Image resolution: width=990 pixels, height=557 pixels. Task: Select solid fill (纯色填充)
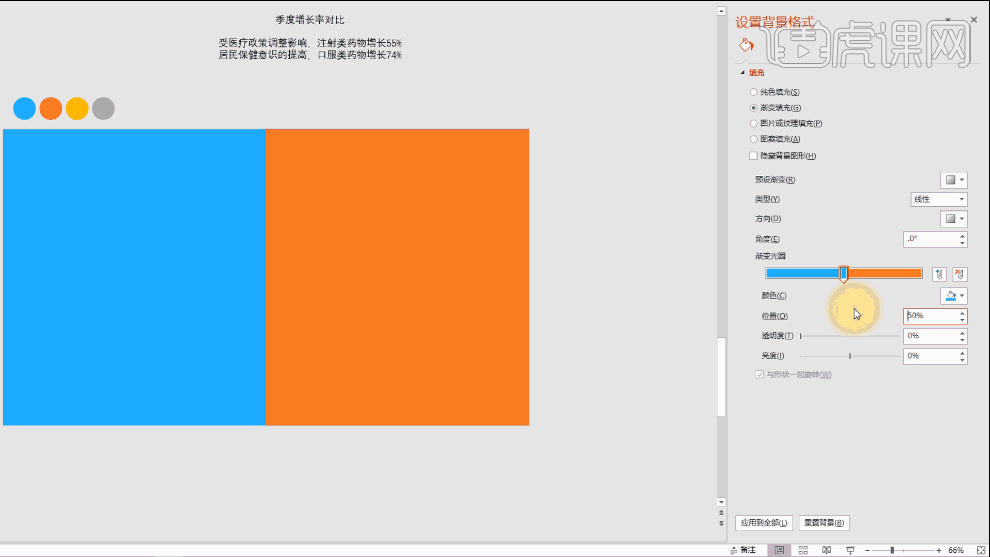click(x=775, y=92)
